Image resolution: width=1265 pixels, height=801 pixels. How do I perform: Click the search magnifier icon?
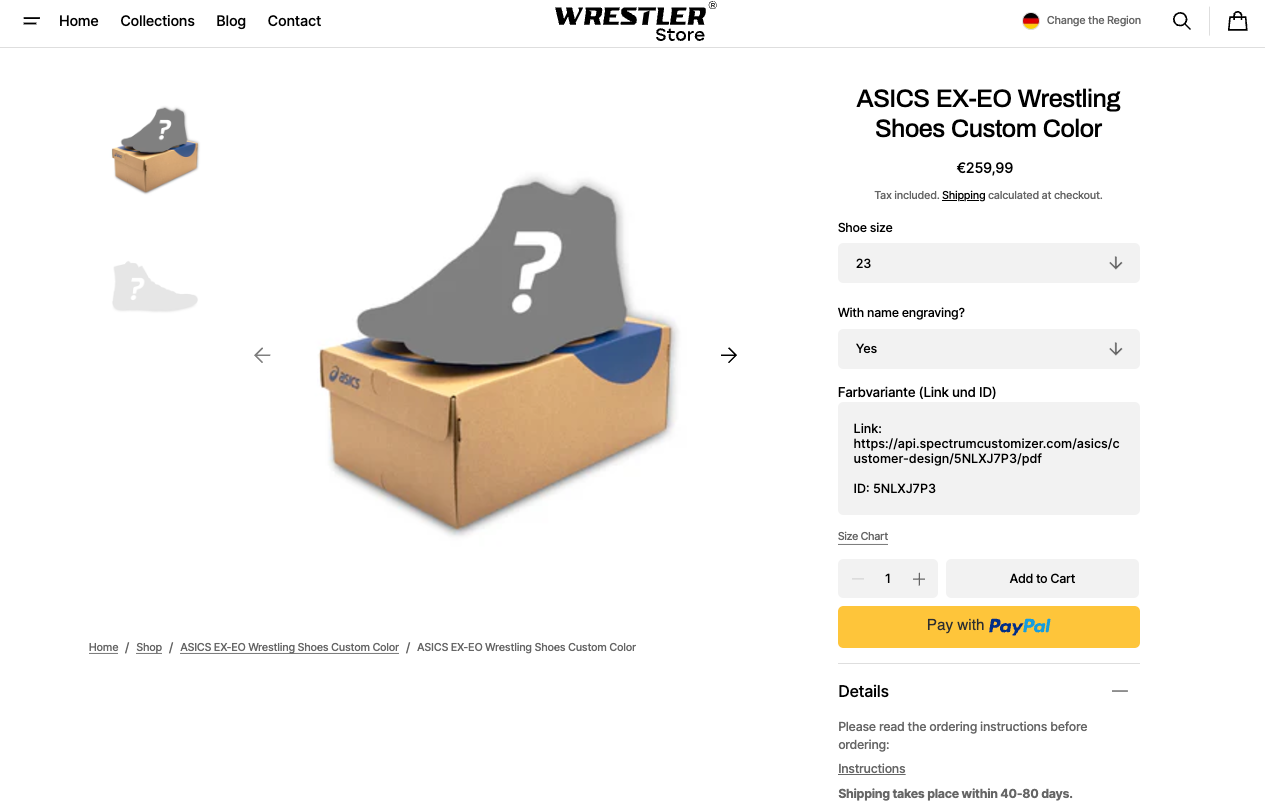coord(1181,21)
